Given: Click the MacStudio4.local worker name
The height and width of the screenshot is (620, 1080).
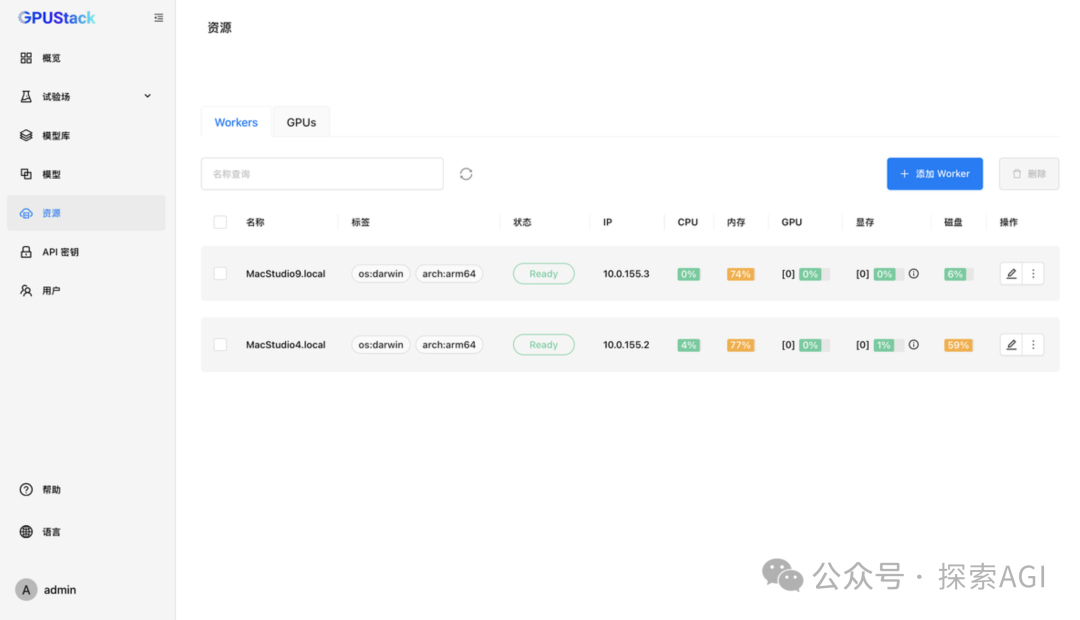Looking at the screenshot, I should (x=285, y=344).
